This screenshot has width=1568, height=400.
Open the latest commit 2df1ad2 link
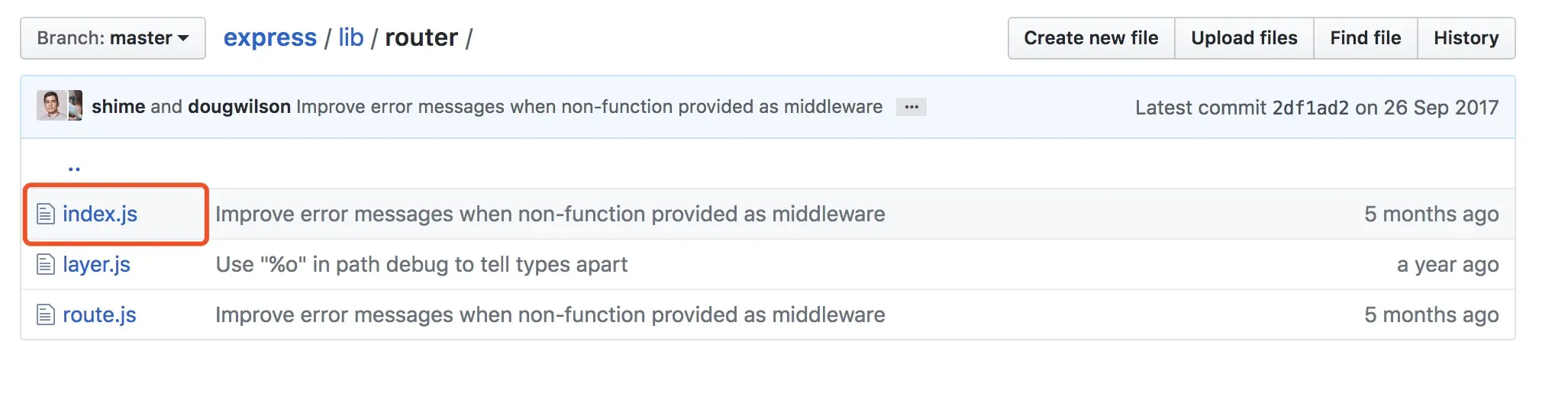[1310, 108]
